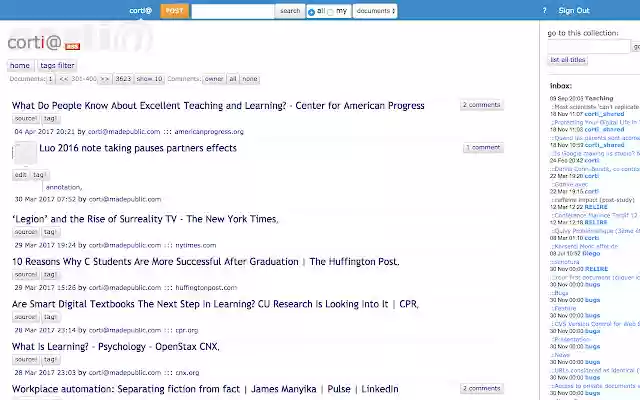Click the 'go to this collection' input field
This screenshot has width=640, height=400.
click(589, 47)
